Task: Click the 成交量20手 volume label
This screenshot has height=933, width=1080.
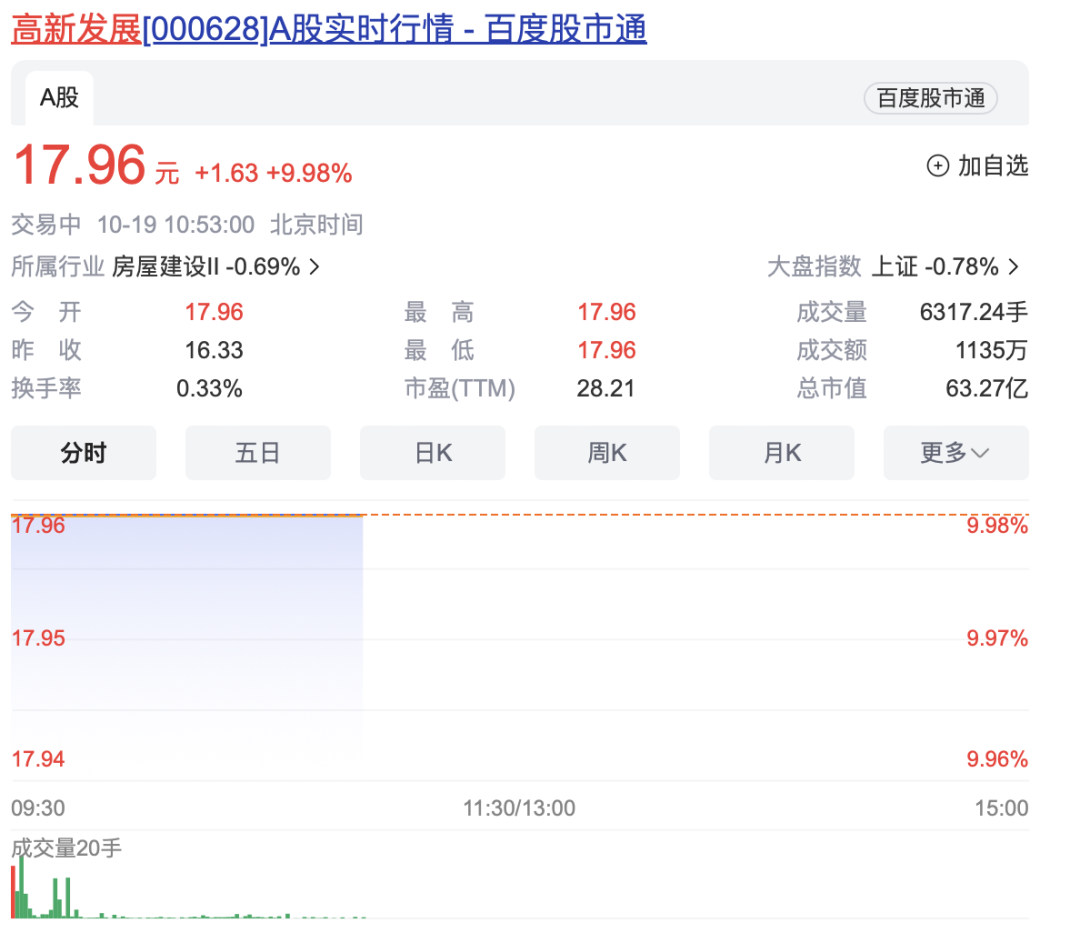Action: coord(67,848)
